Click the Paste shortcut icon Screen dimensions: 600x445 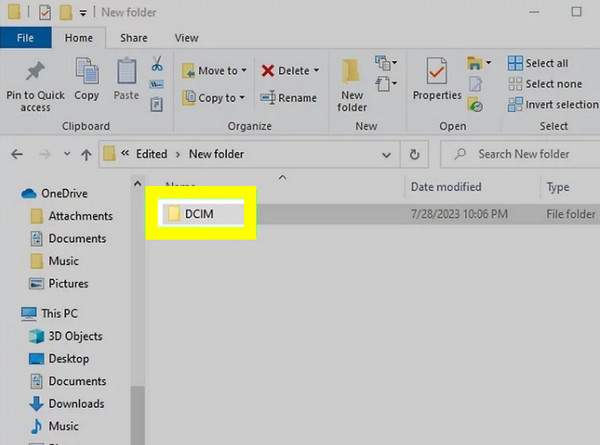157,104
